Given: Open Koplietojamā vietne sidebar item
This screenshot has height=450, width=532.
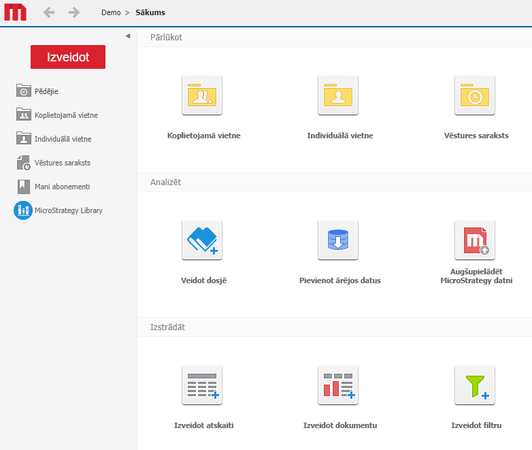Looking at the screenshot, I should 57,115.
